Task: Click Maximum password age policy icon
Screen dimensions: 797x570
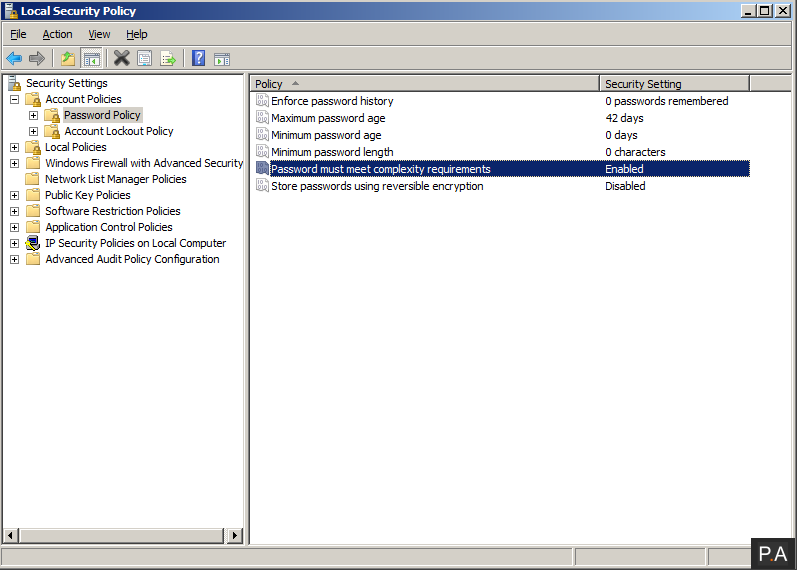Action: click(x=262, y=118)
